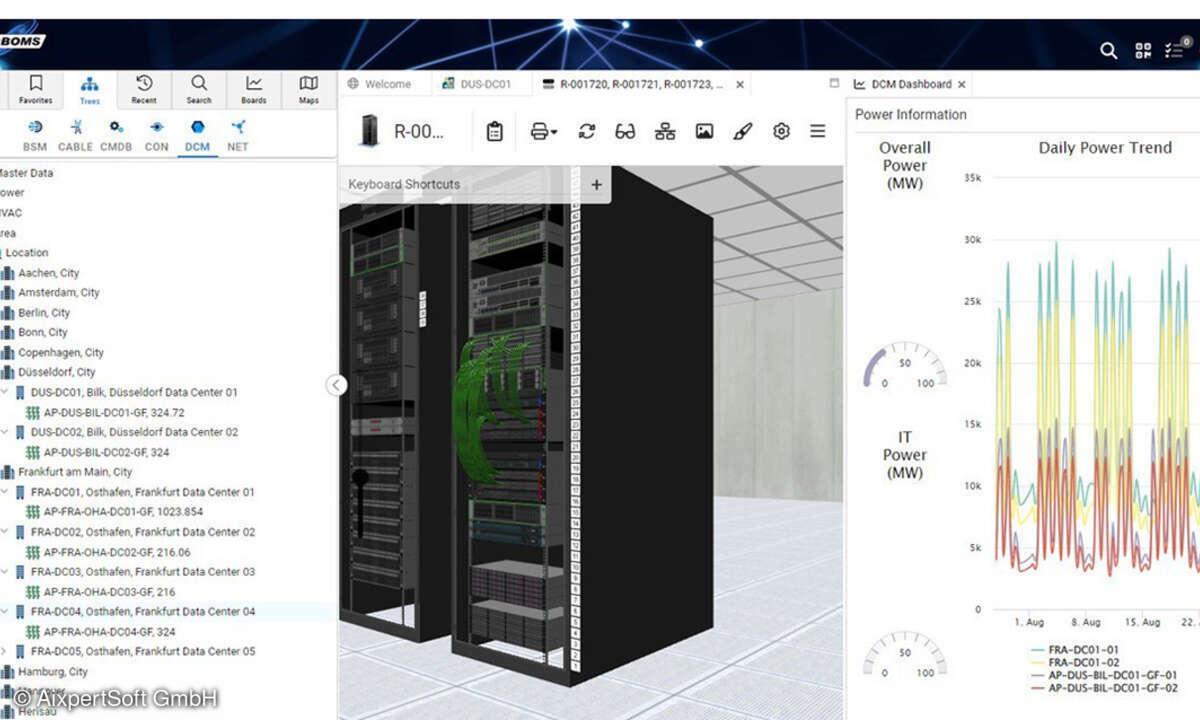Collapse the FRA-DC01 Osthafen tree node
The image size is (1200, 720).
[x=6, y=492]
